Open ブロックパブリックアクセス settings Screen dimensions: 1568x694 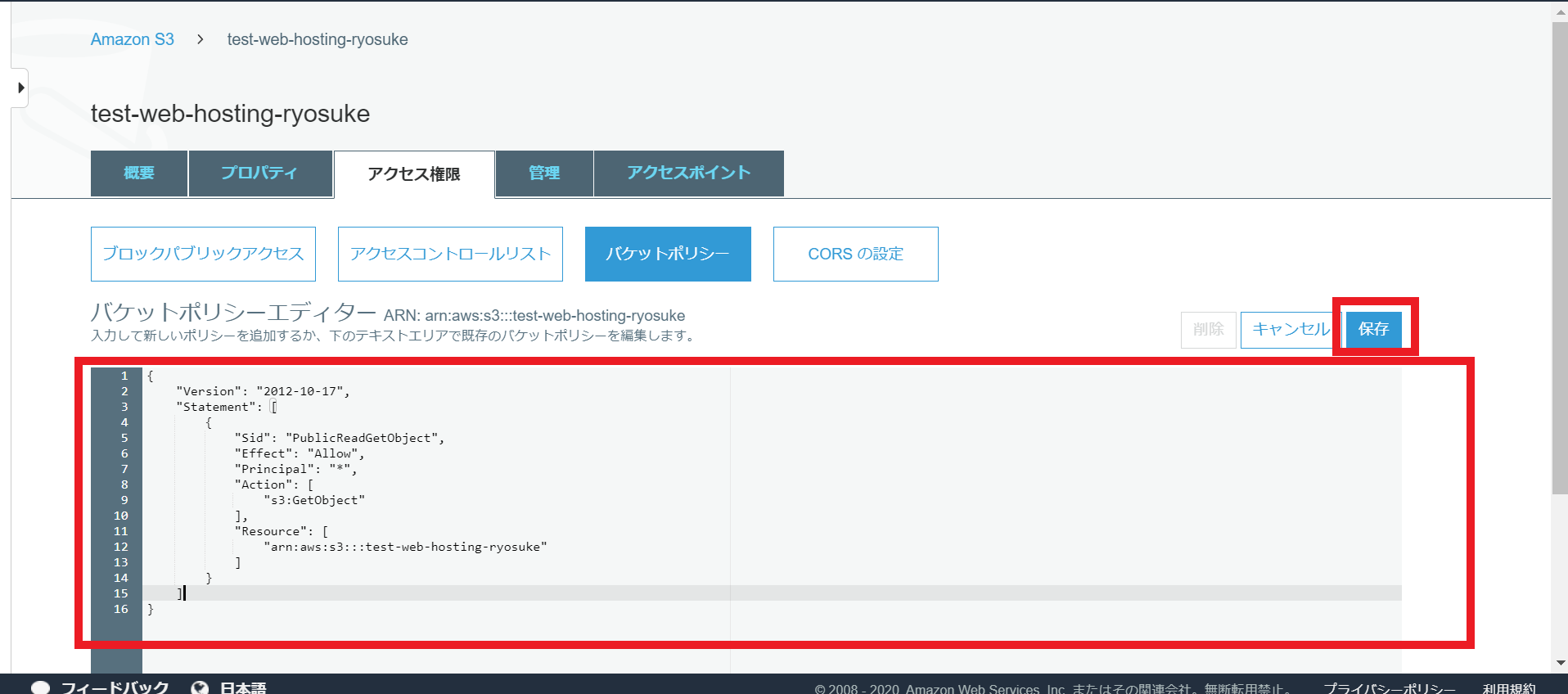coord(203,254)
